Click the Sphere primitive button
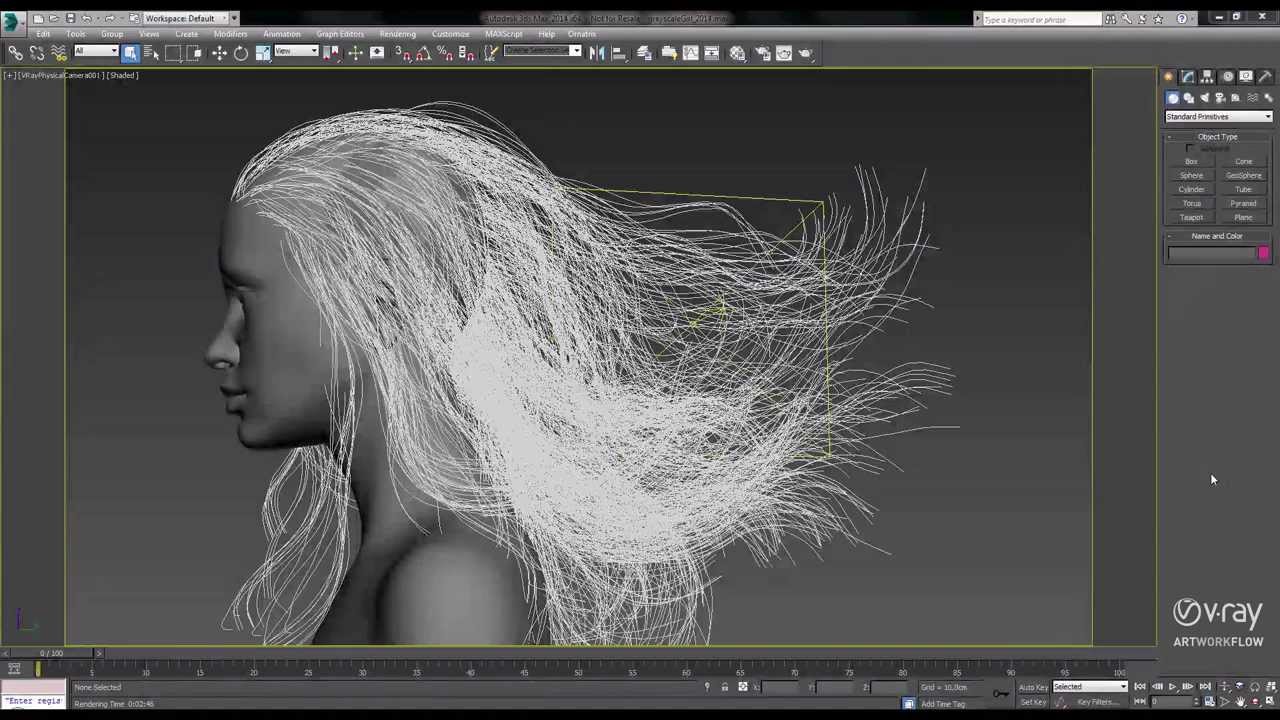The width and height of the screenshot is (1280, 720). point(1191,175)
